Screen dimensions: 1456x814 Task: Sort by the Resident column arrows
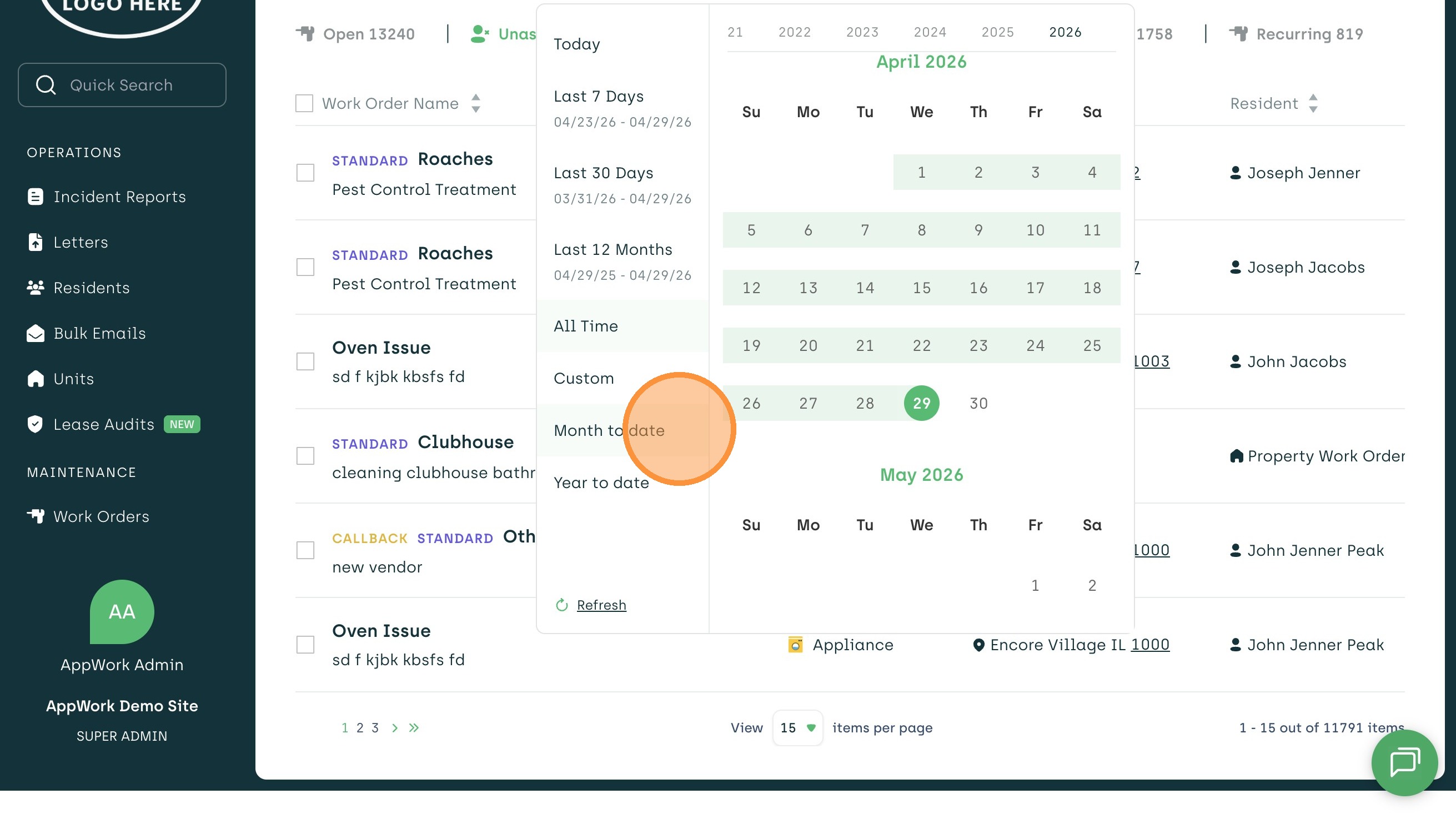[x=1312, y=103]
